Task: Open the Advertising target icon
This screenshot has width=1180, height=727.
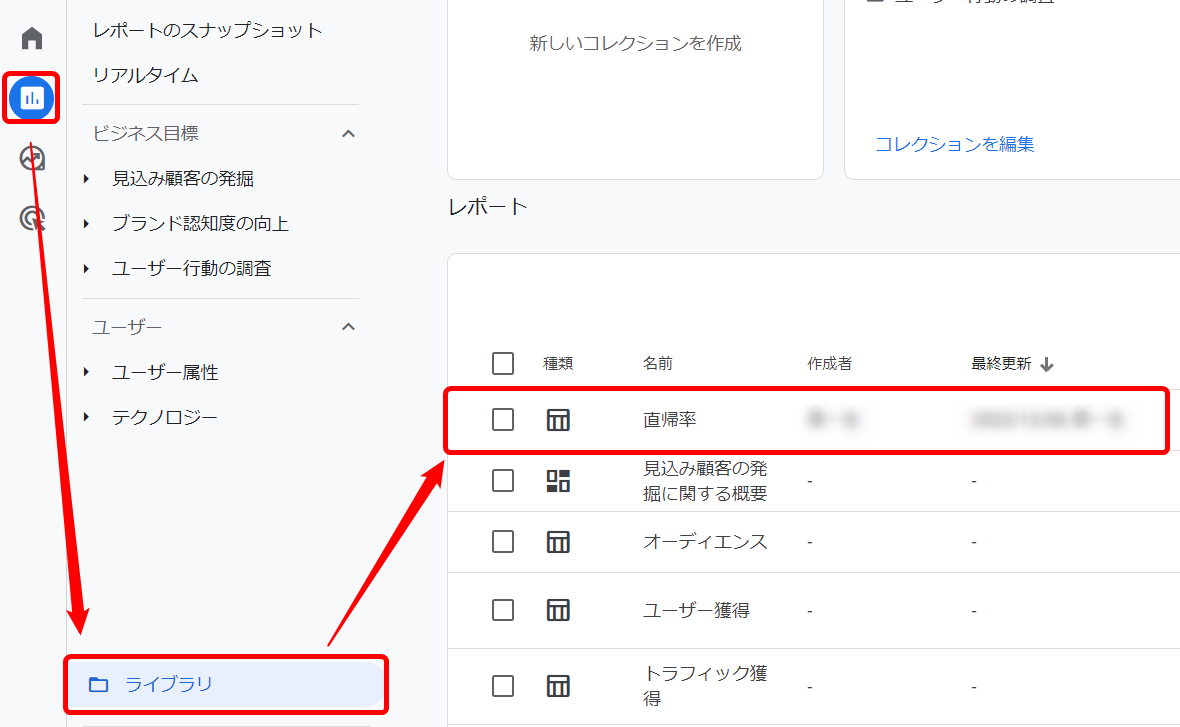Action: [32, 218]
